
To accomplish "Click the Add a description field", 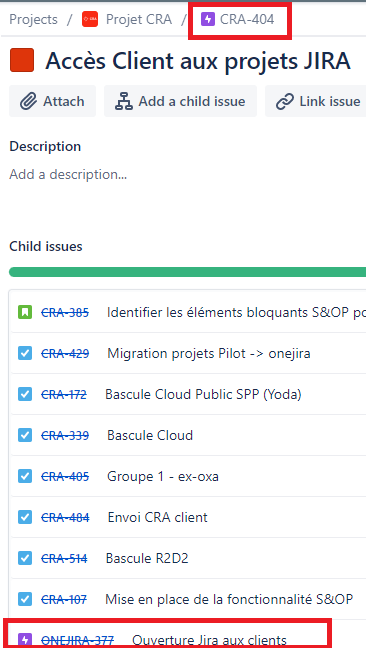I will pyautogui.click(x=68, y=174).
